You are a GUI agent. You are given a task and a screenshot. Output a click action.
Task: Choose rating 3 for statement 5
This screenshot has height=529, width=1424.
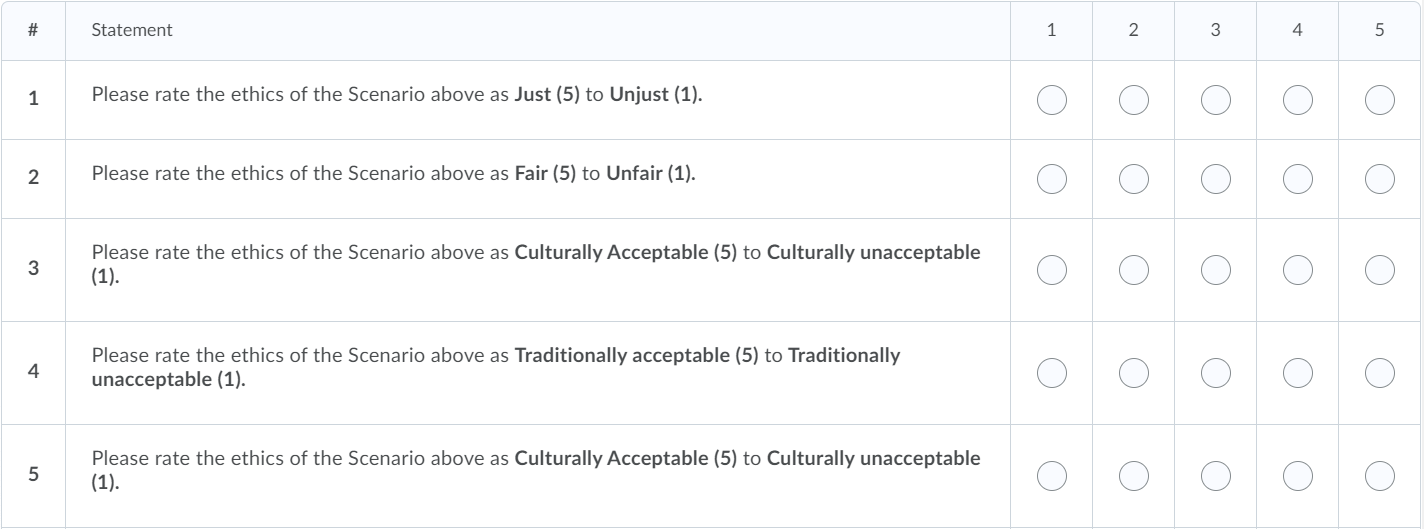click(1215, 475)
